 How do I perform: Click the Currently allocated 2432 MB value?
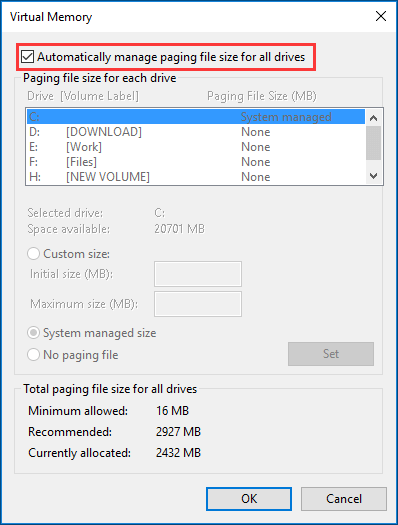(178, 453)
